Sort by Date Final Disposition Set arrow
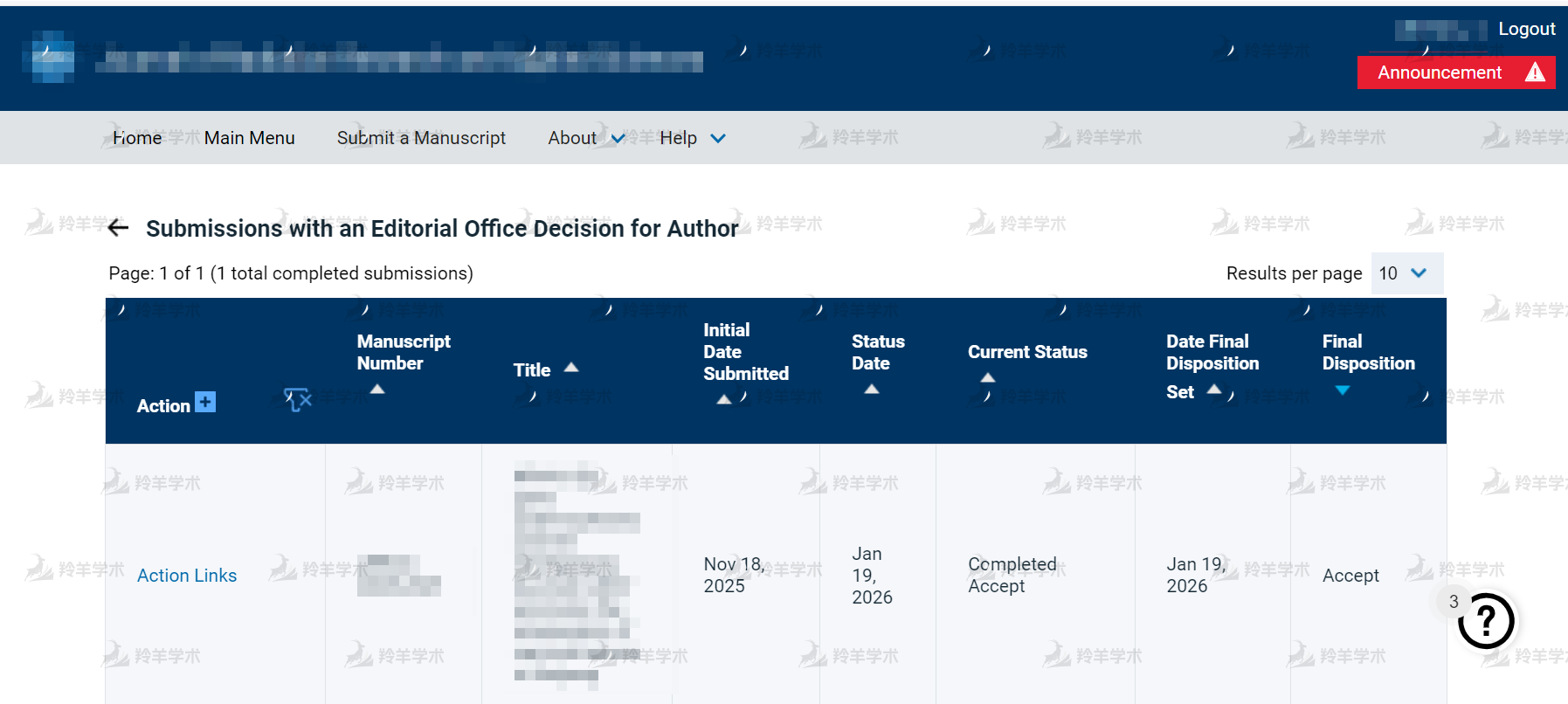 pos(1213,390)
